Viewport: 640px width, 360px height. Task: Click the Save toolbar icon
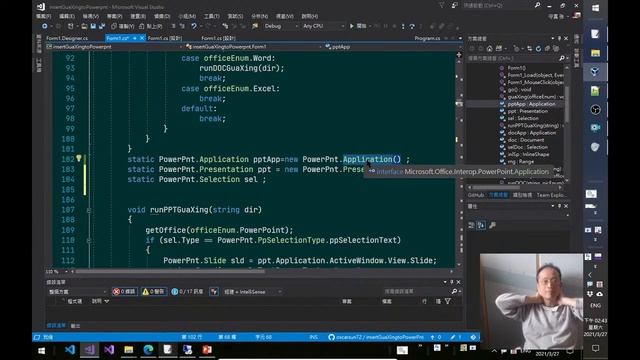(93, 26)
